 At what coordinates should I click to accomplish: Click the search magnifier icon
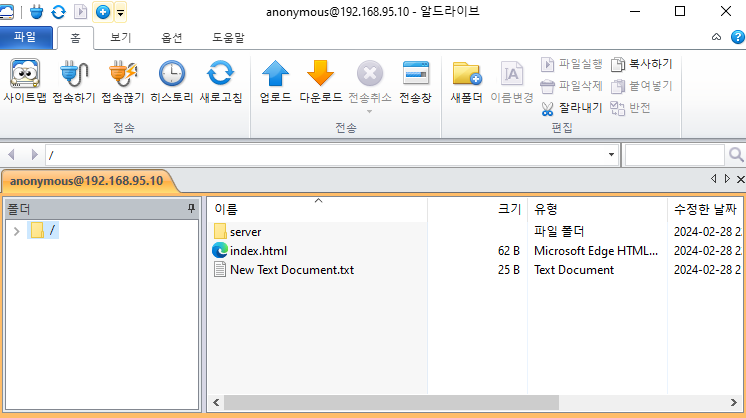(x=736, y=155)
